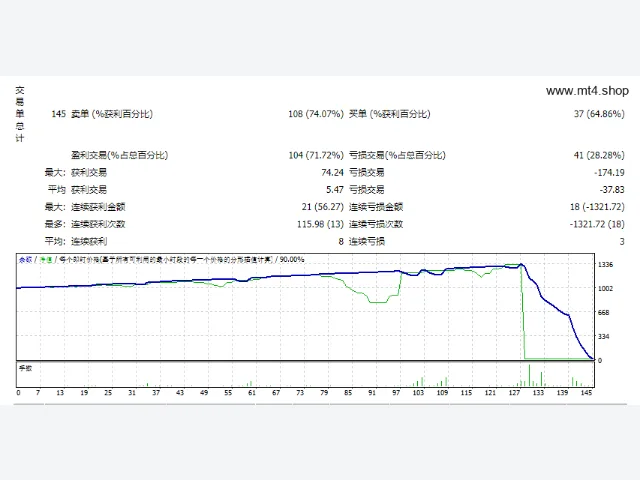Click the x-axis label 145
Viewport: 640px width, 480px height.
point(587,393)
